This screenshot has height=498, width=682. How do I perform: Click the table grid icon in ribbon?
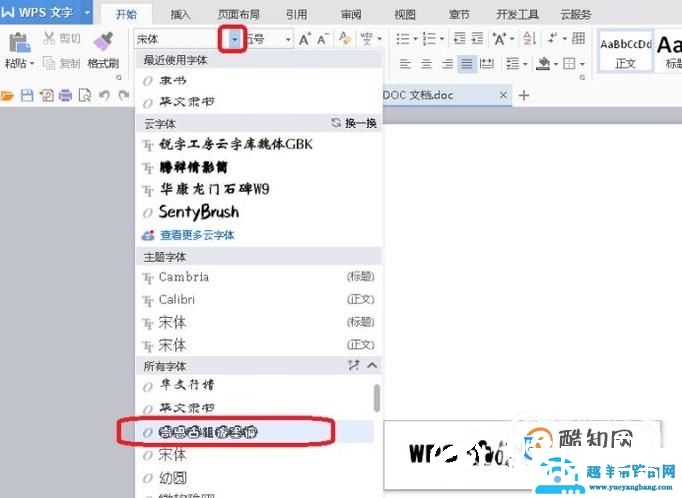coord(578,38)
